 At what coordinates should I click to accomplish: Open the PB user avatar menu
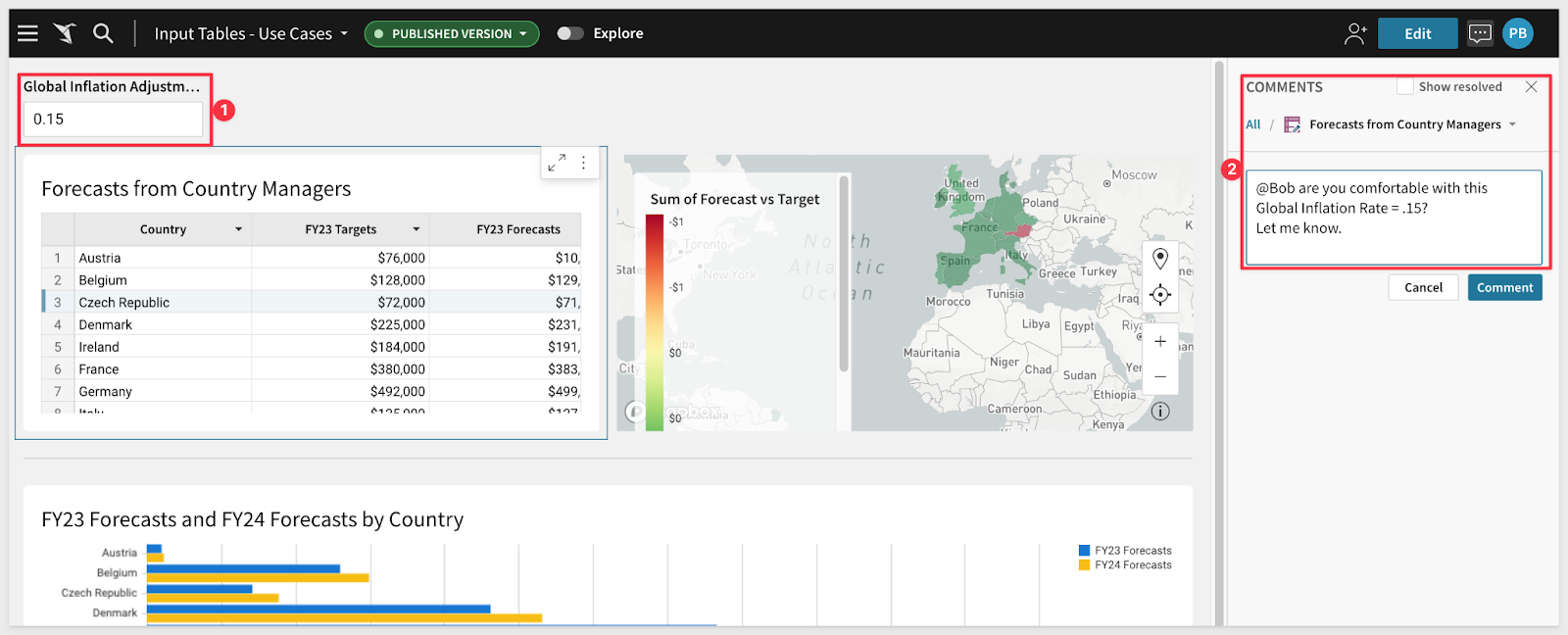pos(1518,33)
